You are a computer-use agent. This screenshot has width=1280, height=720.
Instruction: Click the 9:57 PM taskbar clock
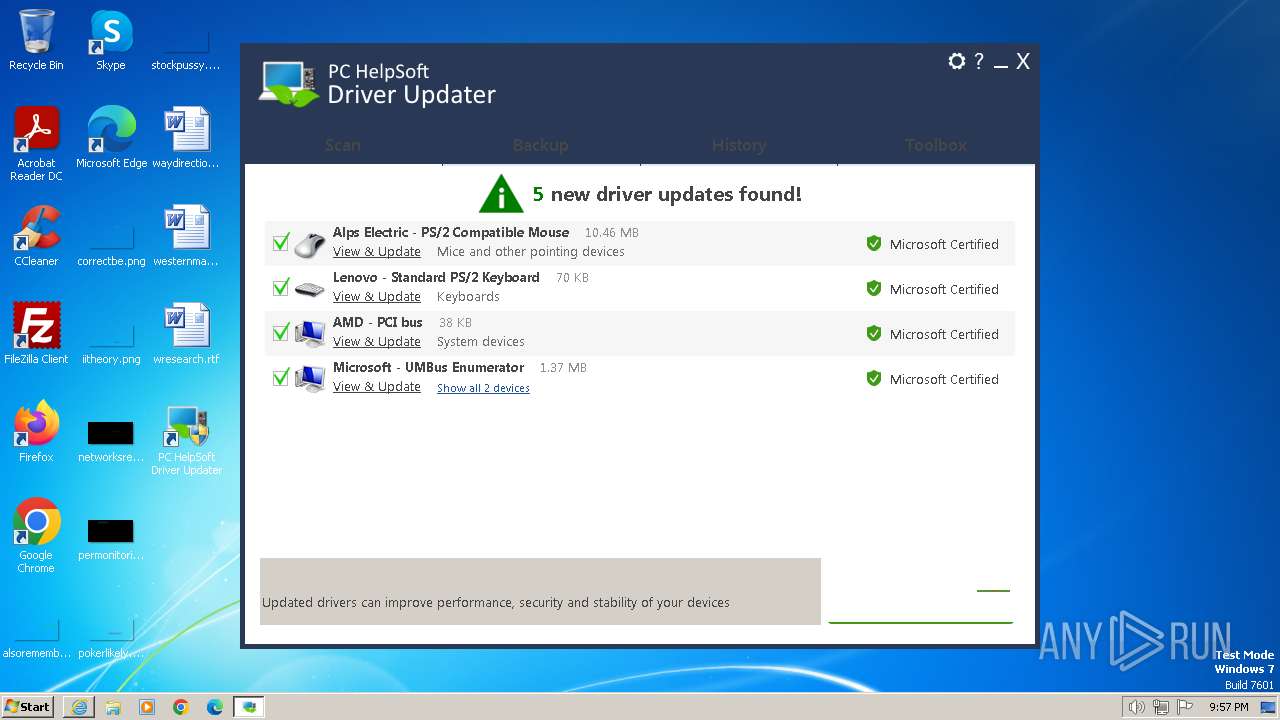pos(1229,707)
